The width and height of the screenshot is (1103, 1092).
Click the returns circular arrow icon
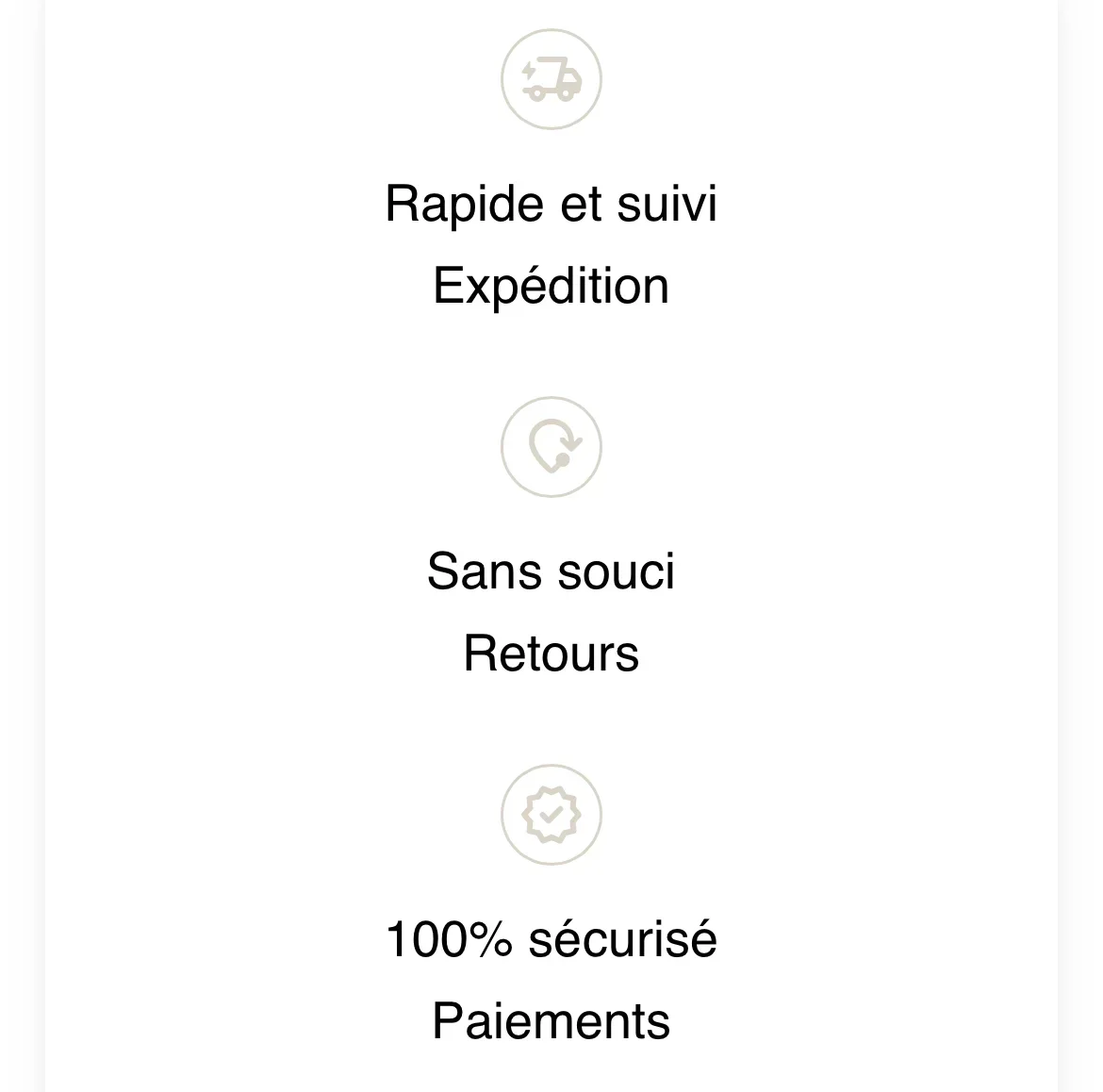coord(551,447)
